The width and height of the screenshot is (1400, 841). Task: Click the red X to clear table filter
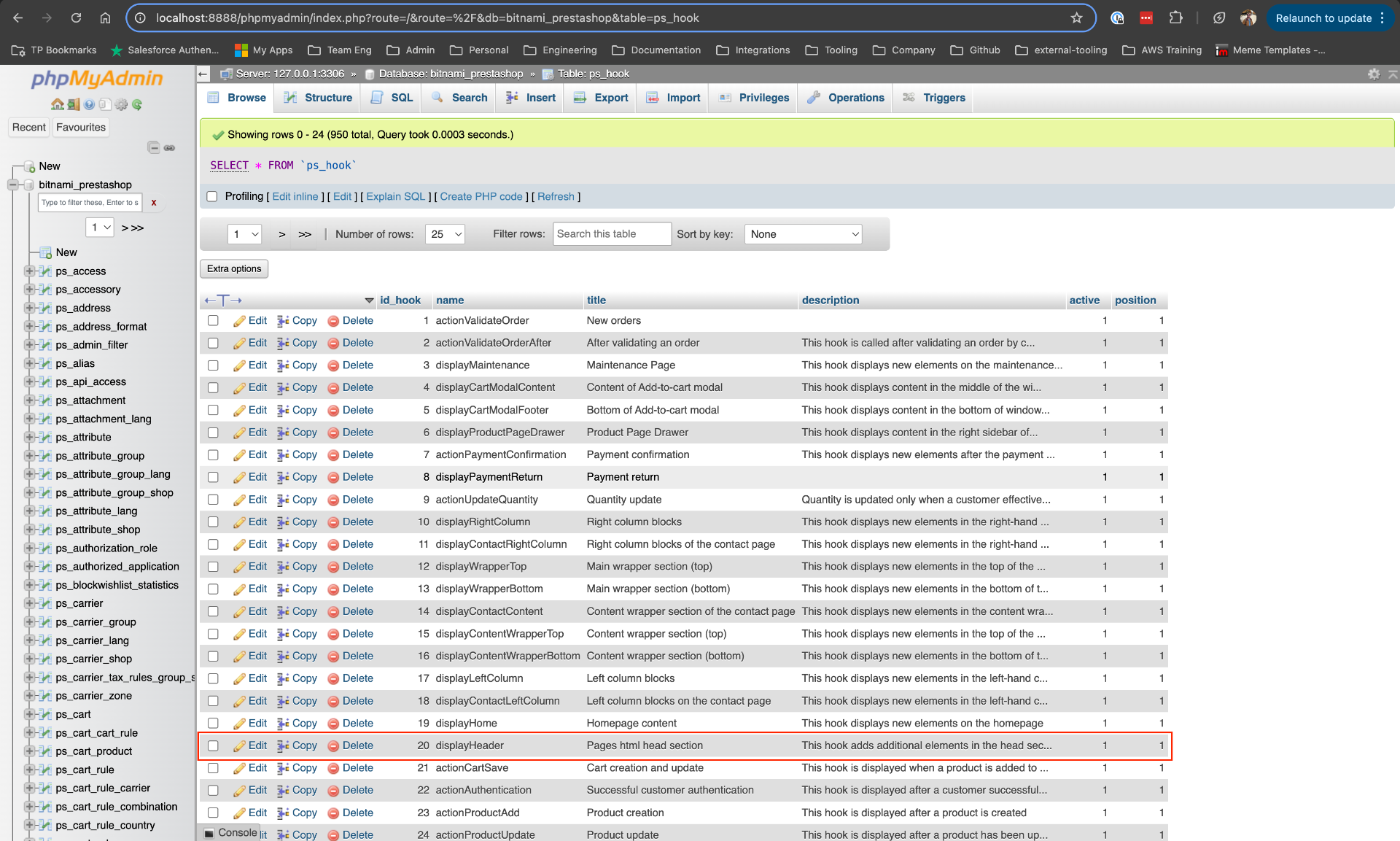pyautogui.click(x=153, y=203)
